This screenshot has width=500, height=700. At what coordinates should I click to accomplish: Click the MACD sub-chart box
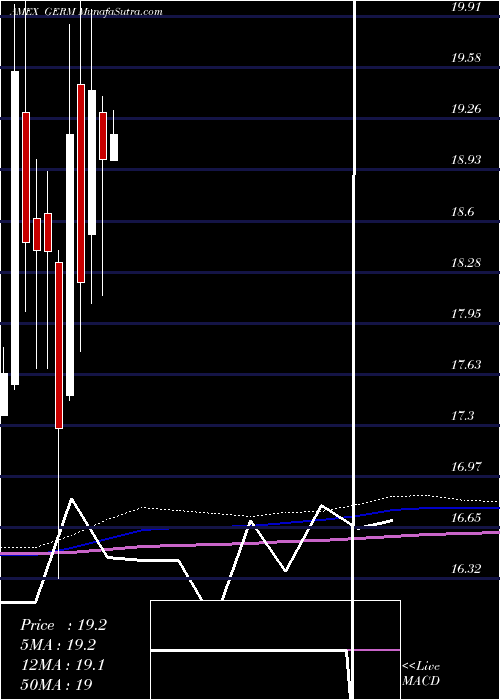point(275,650)
